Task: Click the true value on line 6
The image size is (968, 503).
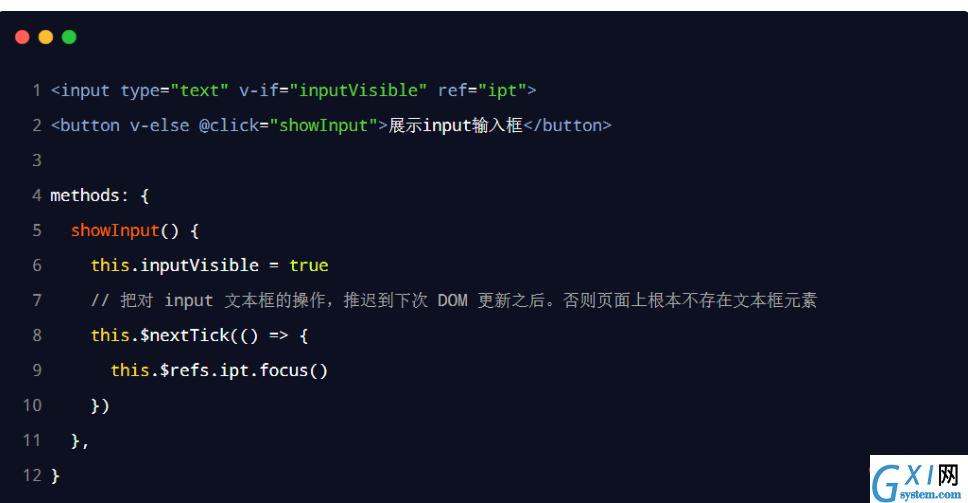Action: (309, 265)
